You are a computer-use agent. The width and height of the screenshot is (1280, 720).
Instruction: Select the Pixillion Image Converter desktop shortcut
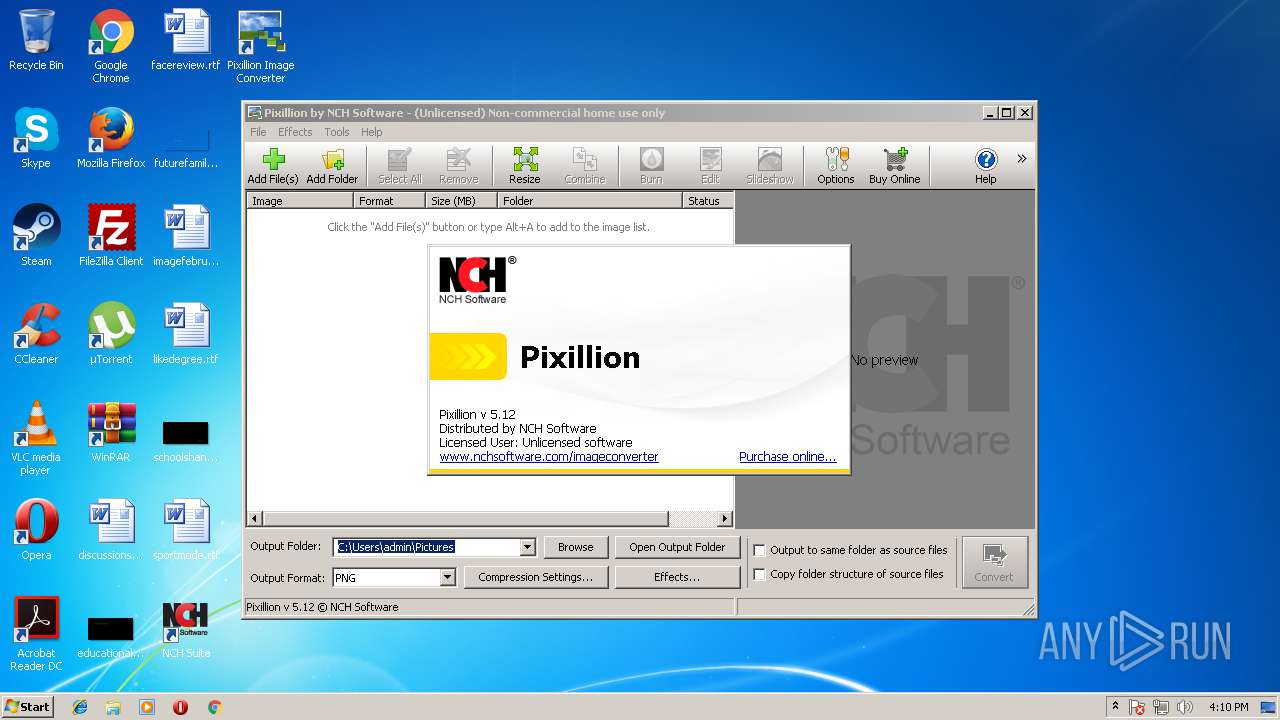[261, 47]
